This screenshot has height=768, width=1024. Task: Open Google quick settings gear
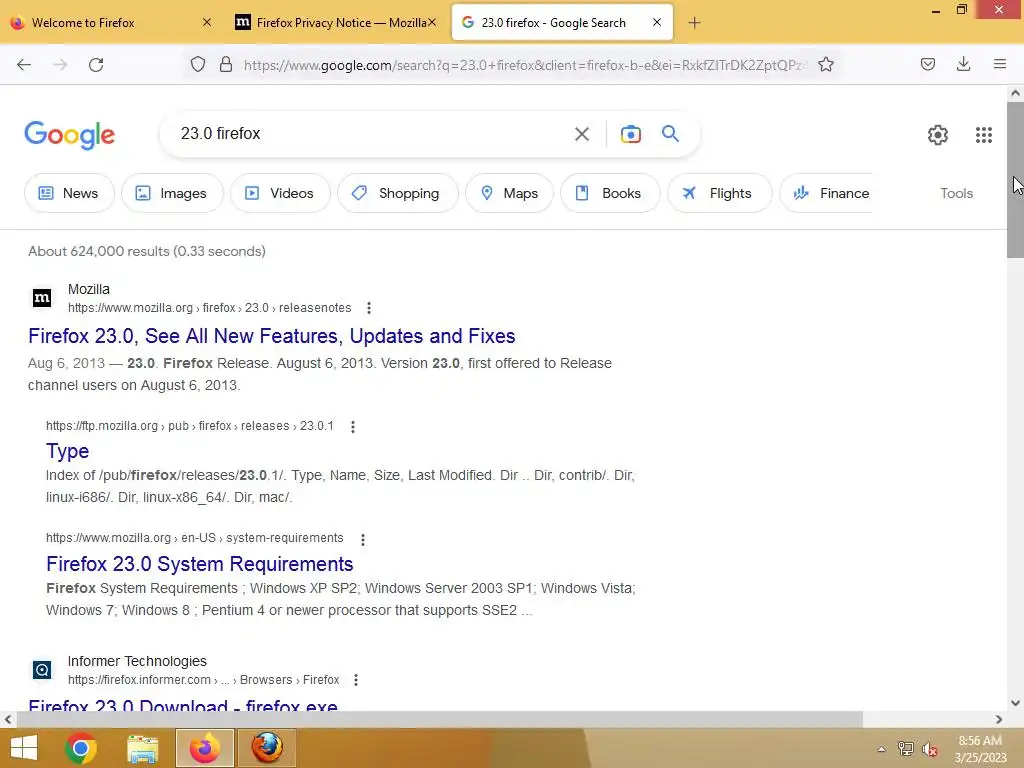pyautogui.click(x=938, y=135)
